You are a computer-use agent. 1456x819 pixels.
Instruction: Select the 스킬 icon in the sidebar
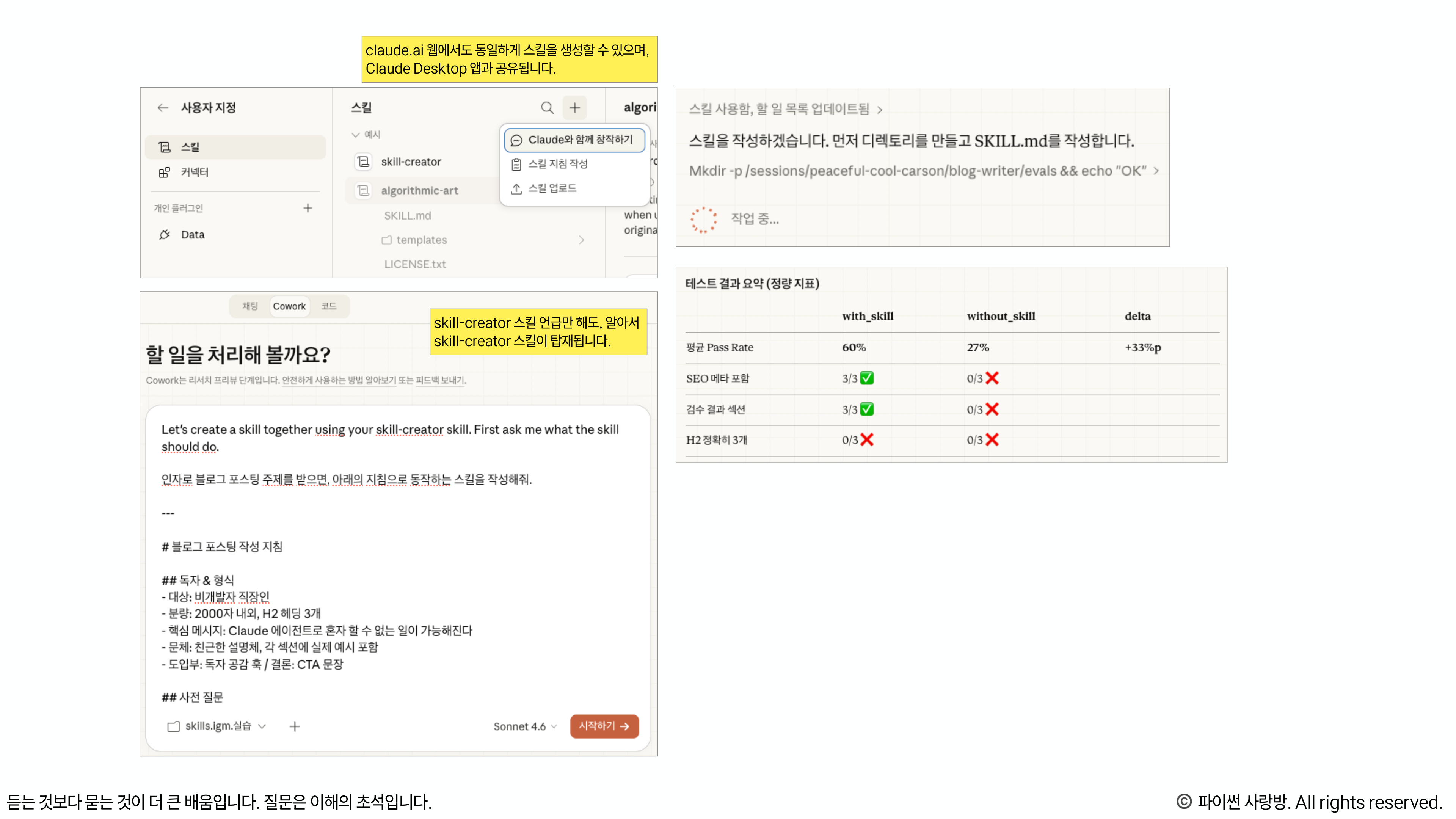(x=165, y=147)
